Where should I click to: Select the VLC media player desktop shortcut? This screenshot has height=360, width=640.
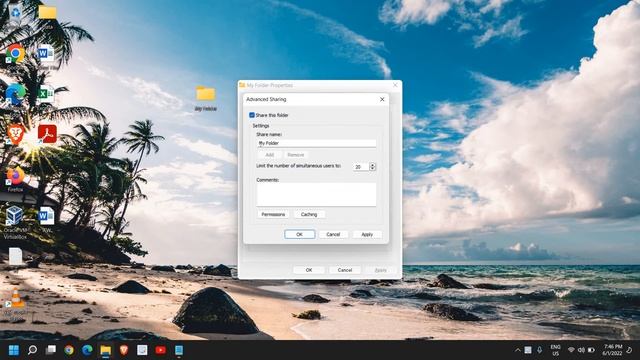(16, 304)
